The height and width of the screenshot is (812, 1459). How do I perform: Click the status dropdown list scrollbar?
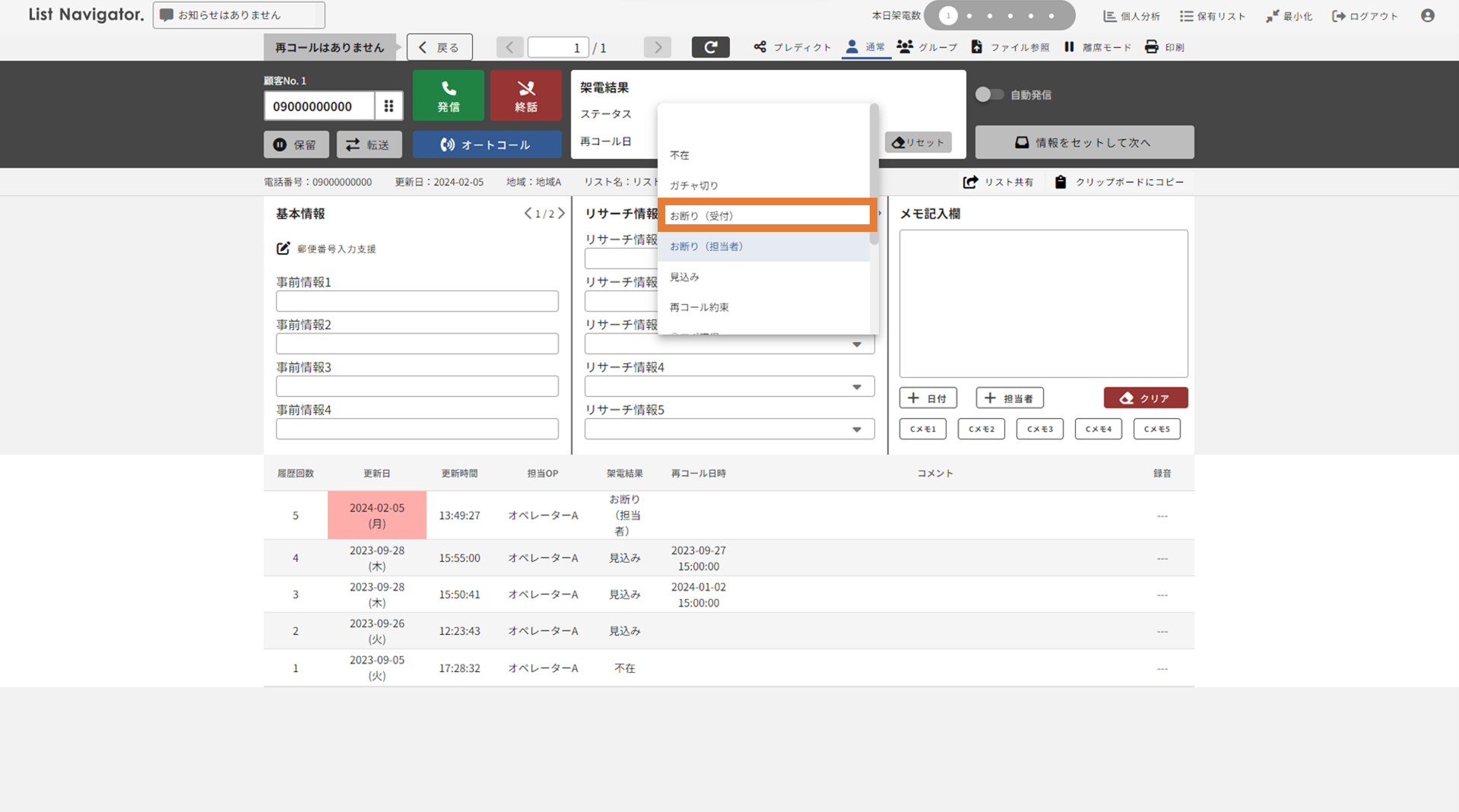click(874, 175)
